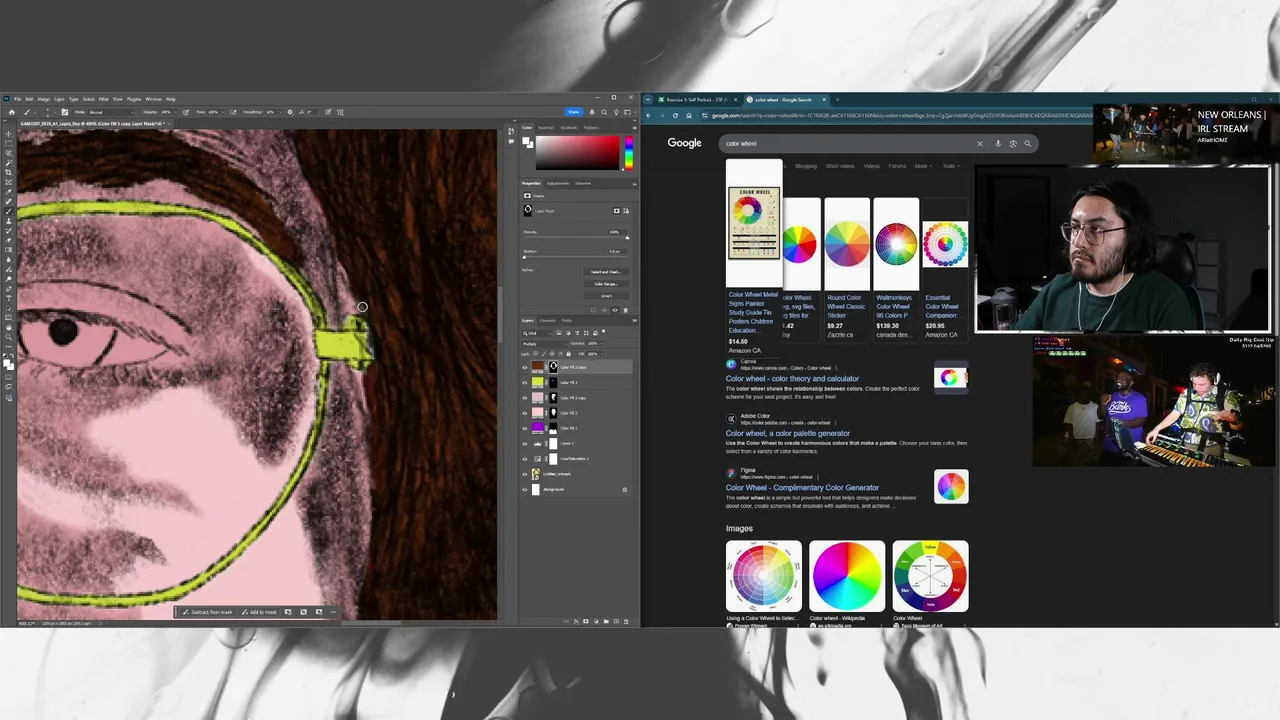Select the Eyedropper tool
The image size is (1280, 720).
pos(9,192)
